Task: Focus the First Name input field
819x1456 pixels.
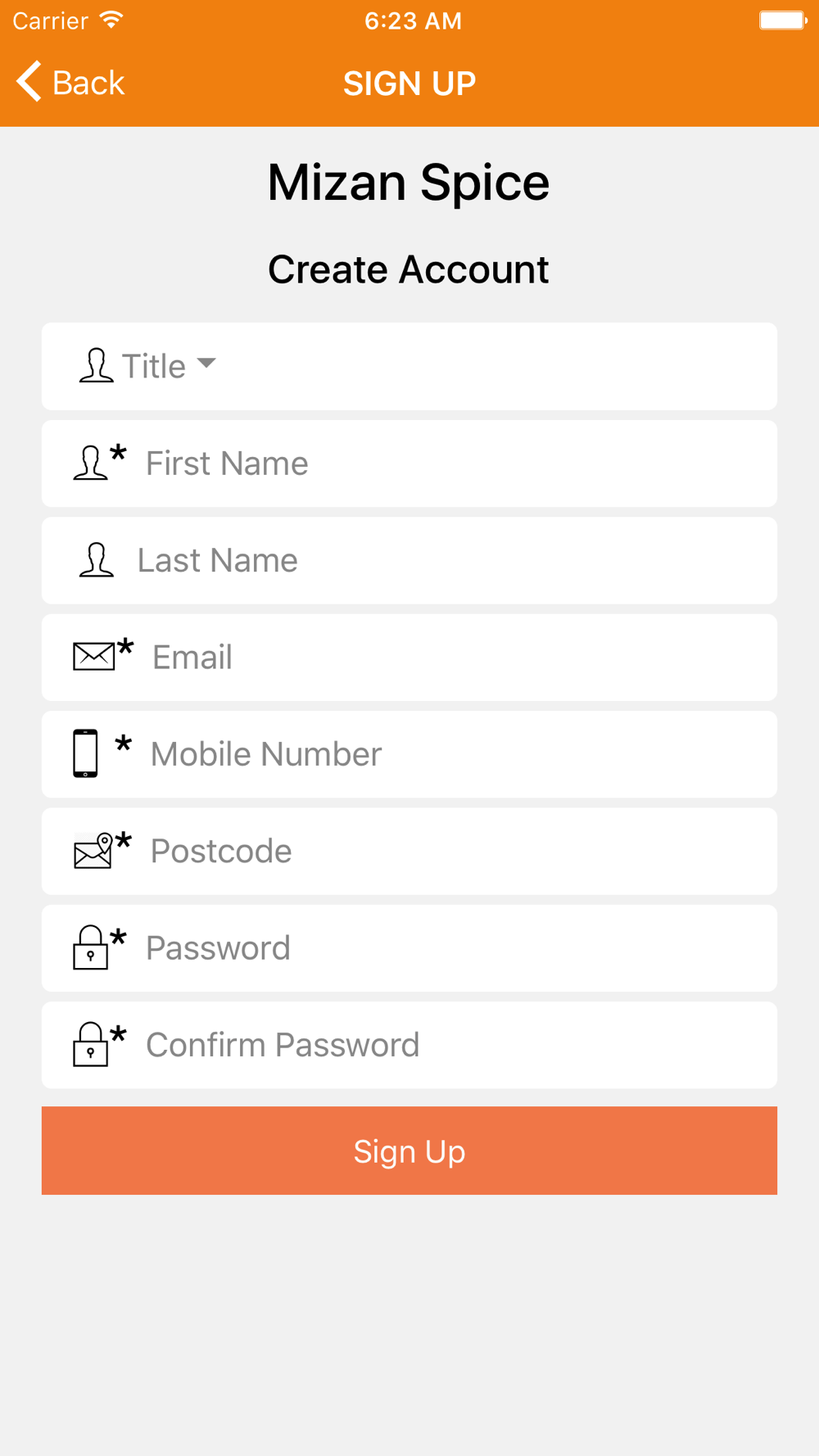Action: click(409, 463)
